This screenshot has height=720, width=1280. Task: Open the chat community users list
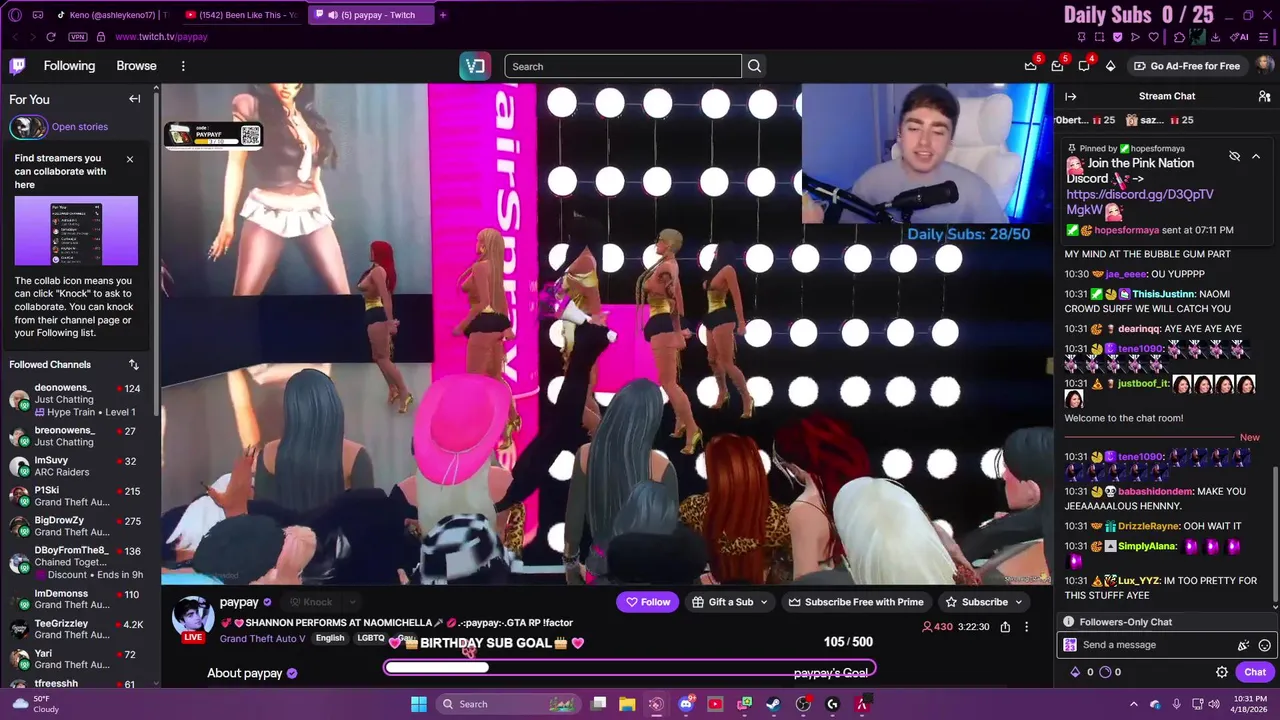pyautogui.click(x=1264, y=96)
